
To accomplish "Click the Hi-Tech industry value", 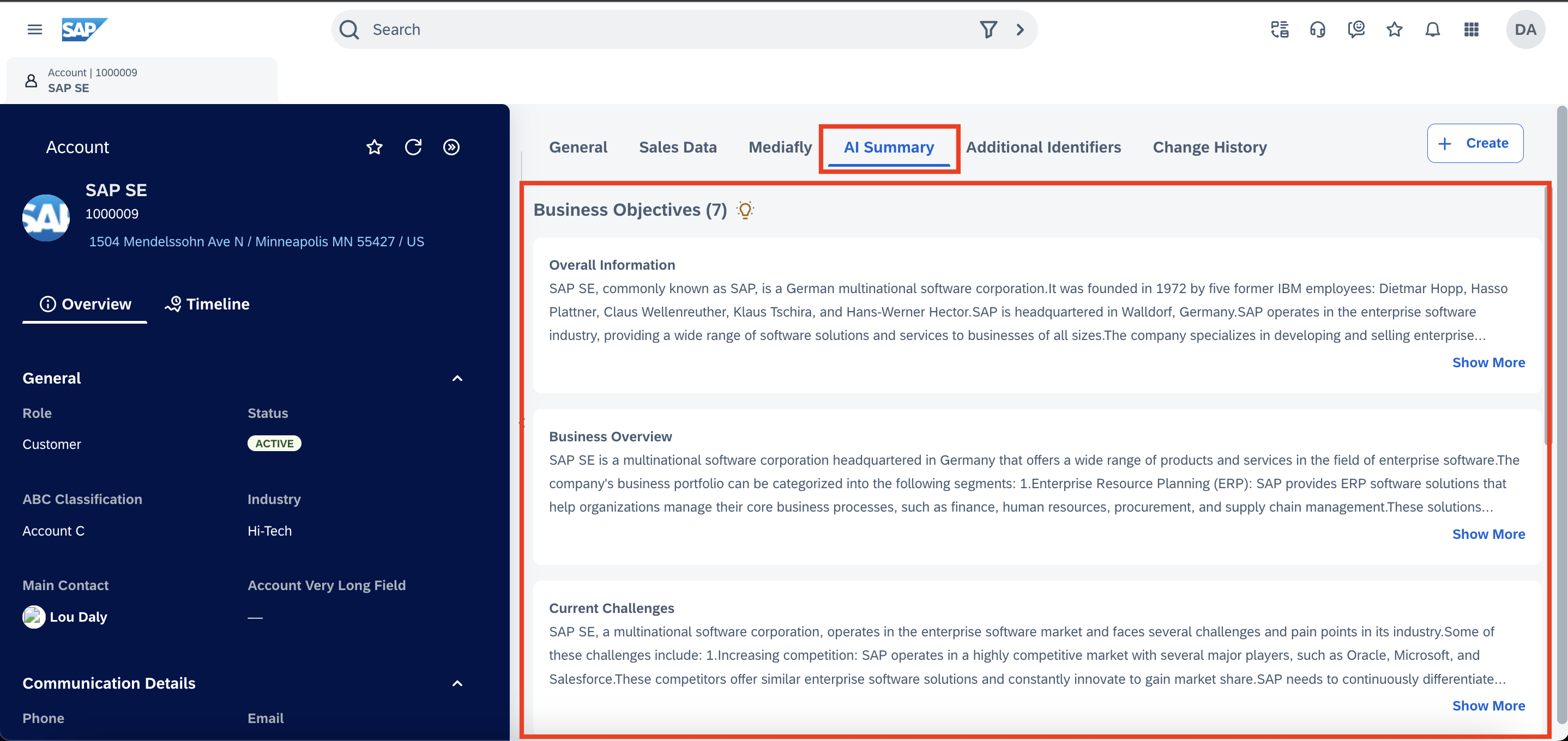I will tap(269, 531).
